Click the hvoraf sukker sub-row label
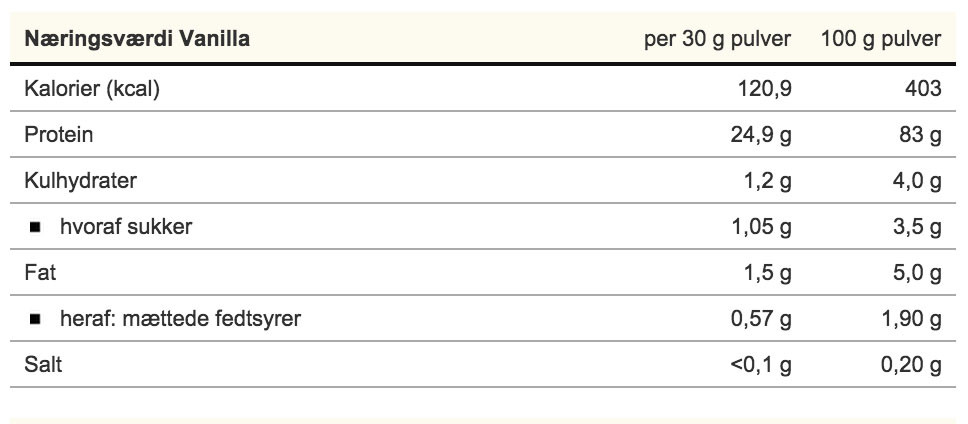Screen dimensions: 968x424 tap(126, 227)
